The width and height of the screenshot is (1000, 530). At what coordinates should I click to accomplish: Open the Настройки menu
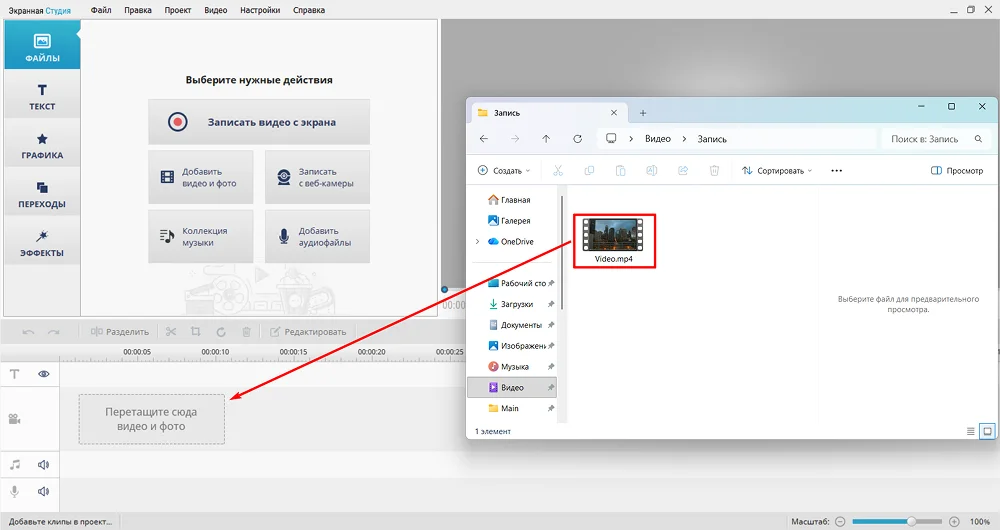(260, 10)
